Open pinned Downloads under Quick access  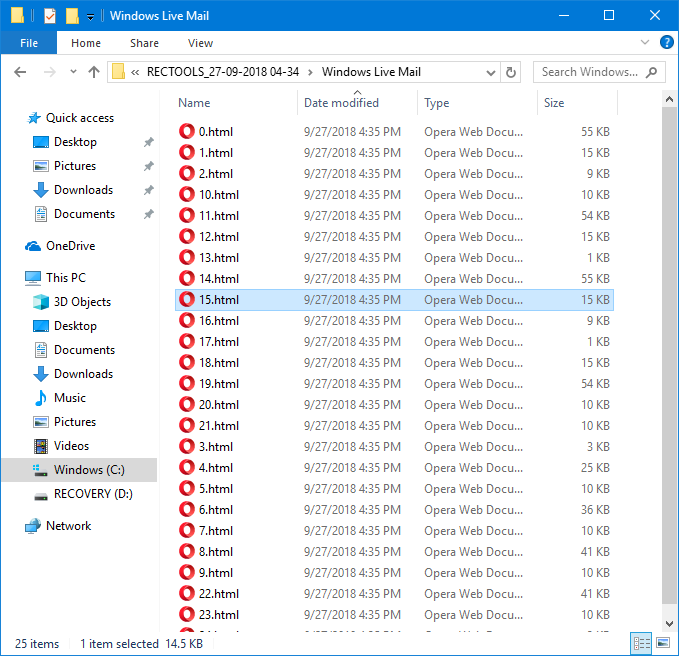coord(83,190)
